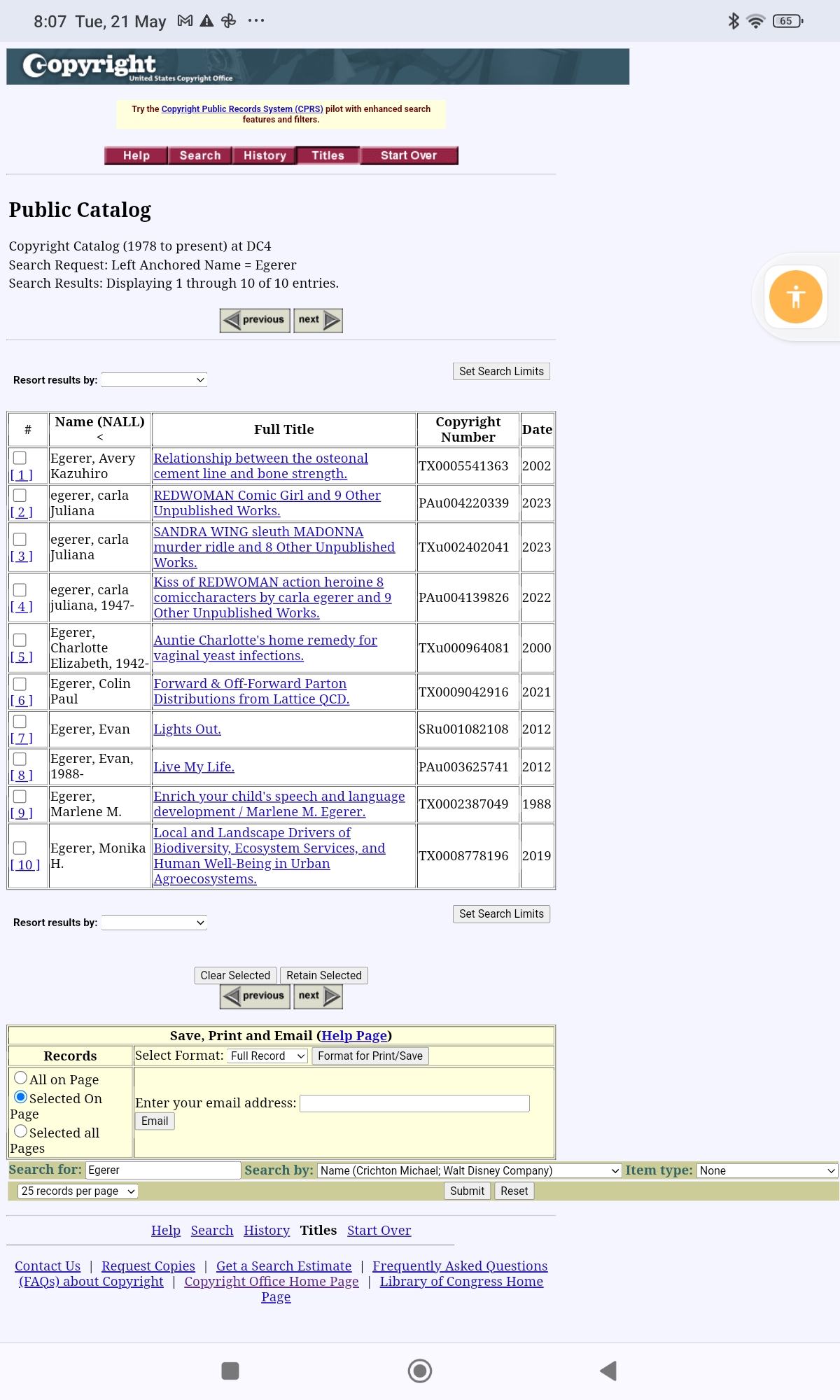
Task: Switch to the History tab in red bar
Action: [265, 155]
